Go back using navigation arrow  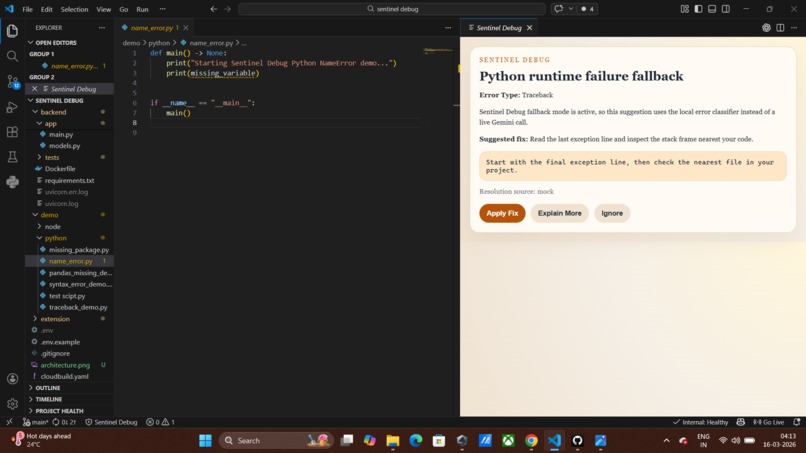(214, 9)
